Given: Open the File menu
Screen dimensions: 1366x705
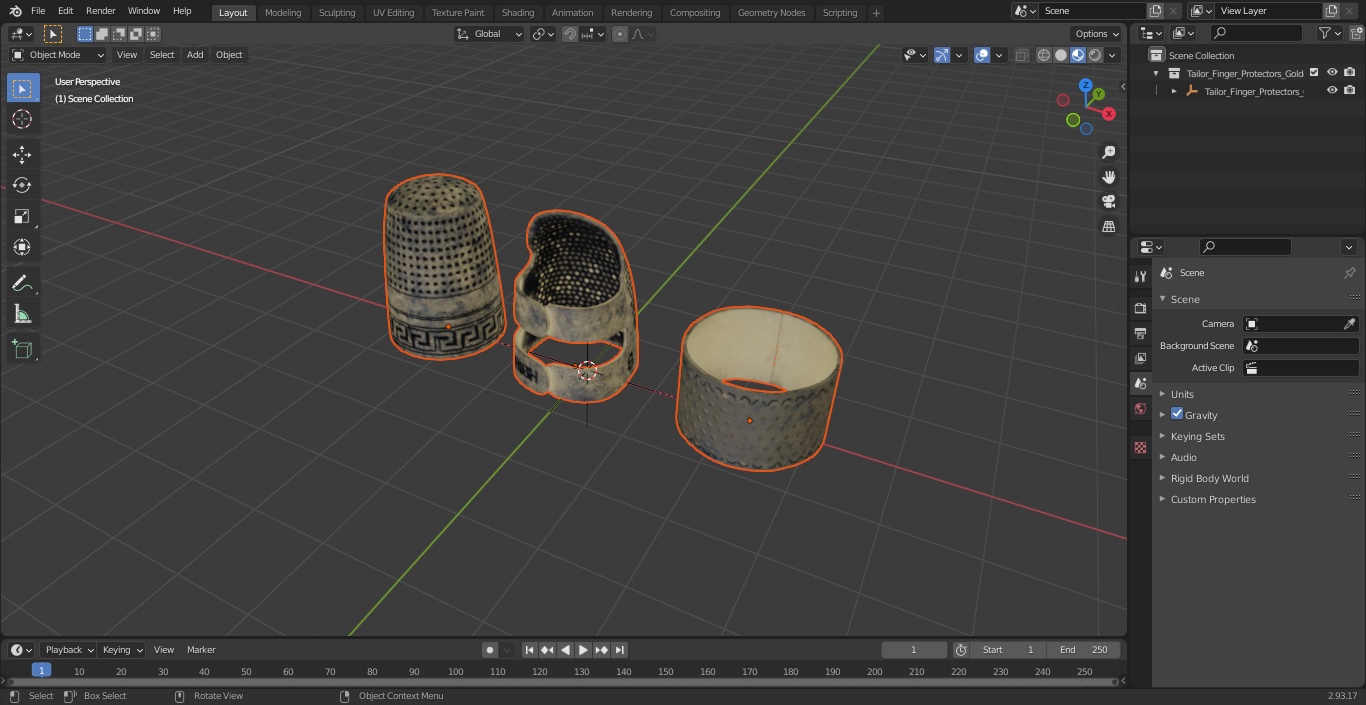Looking at the screenshot, I should point(38,11).
